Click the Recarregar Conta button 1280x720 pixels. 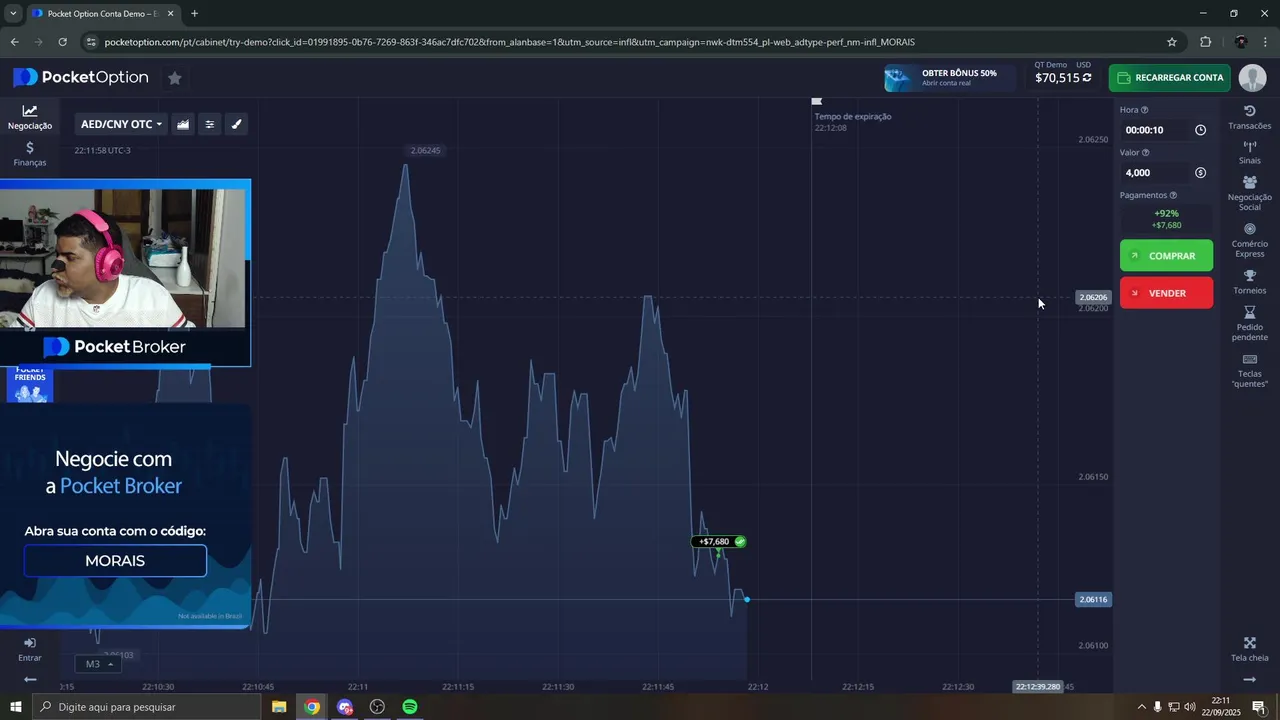[1170, 78]
